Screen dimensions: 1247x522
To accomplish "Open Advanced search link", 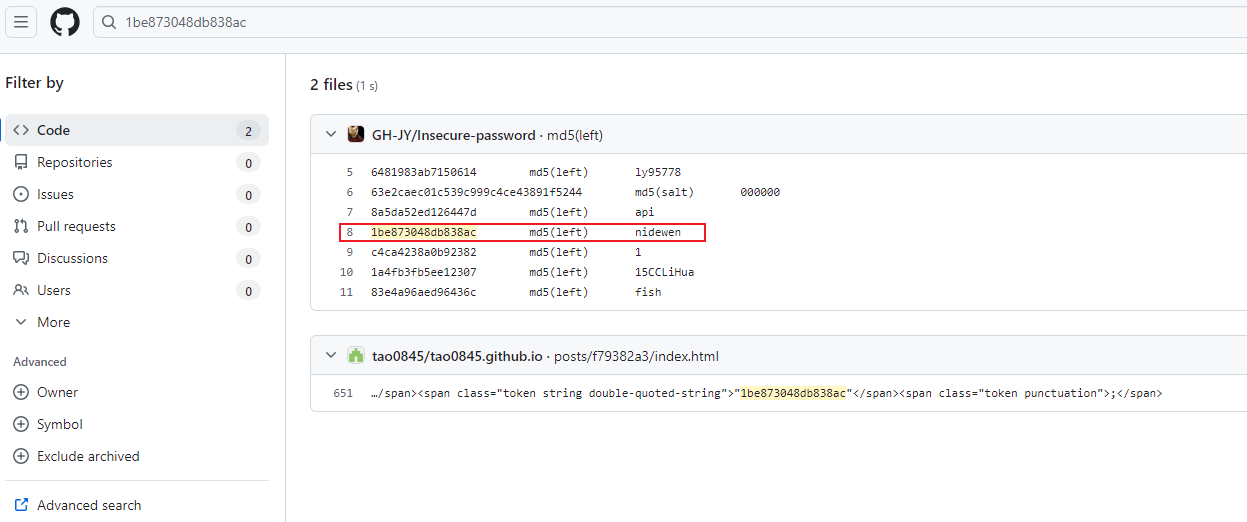I will point(89,505).
